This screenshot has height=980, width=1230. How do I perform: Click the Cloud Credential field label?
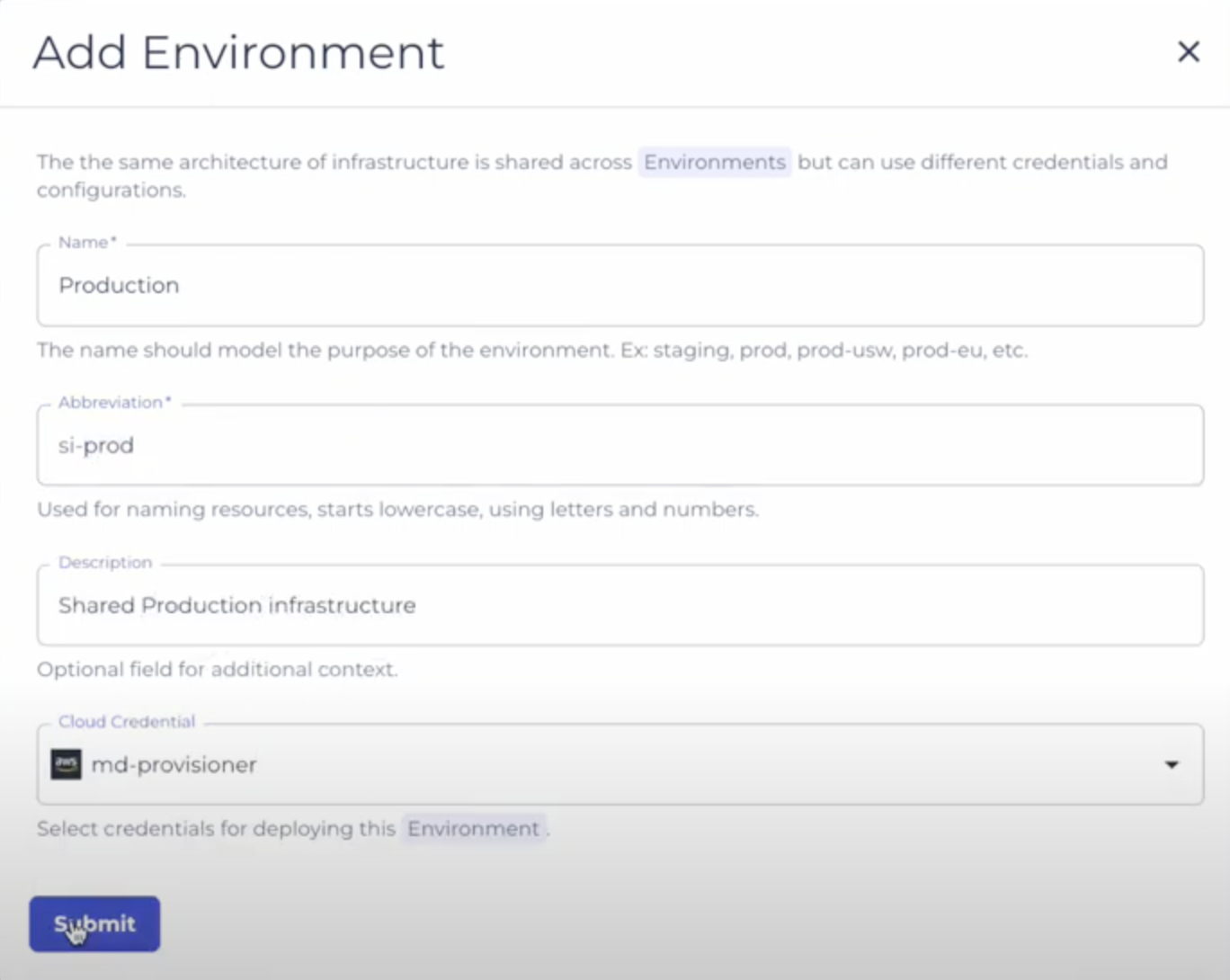pos(126,721)
